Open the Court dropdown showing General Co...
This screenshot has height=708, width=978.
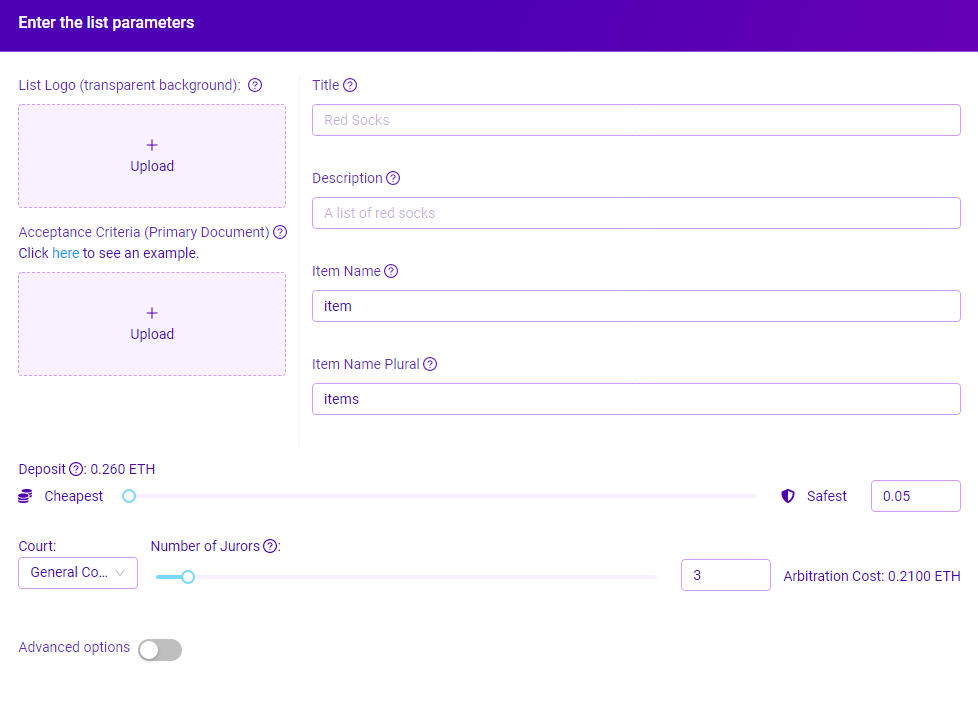[x=78, y=573]
